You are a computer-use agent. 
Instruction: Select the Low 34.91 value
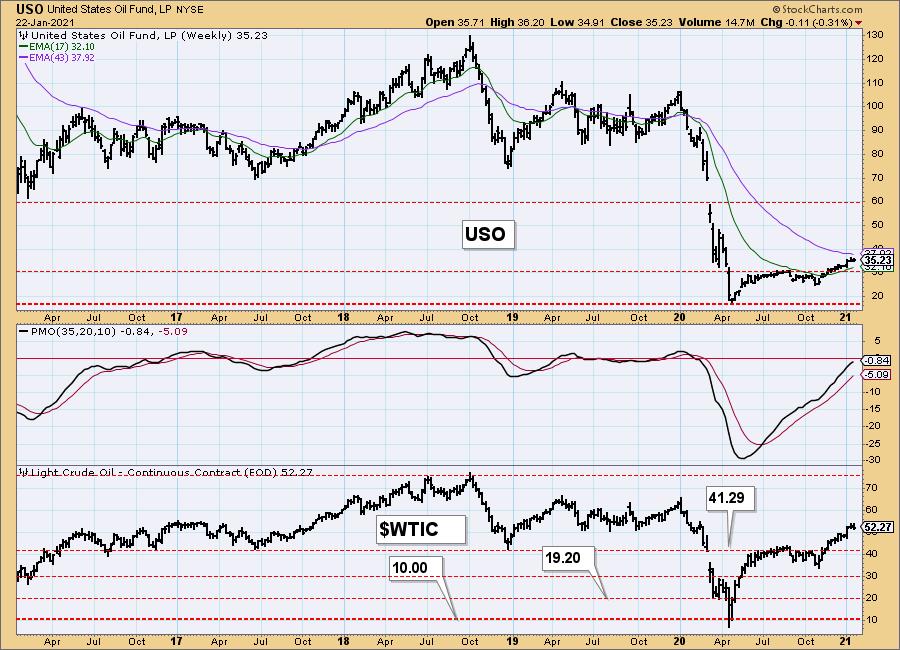[577, 22]
